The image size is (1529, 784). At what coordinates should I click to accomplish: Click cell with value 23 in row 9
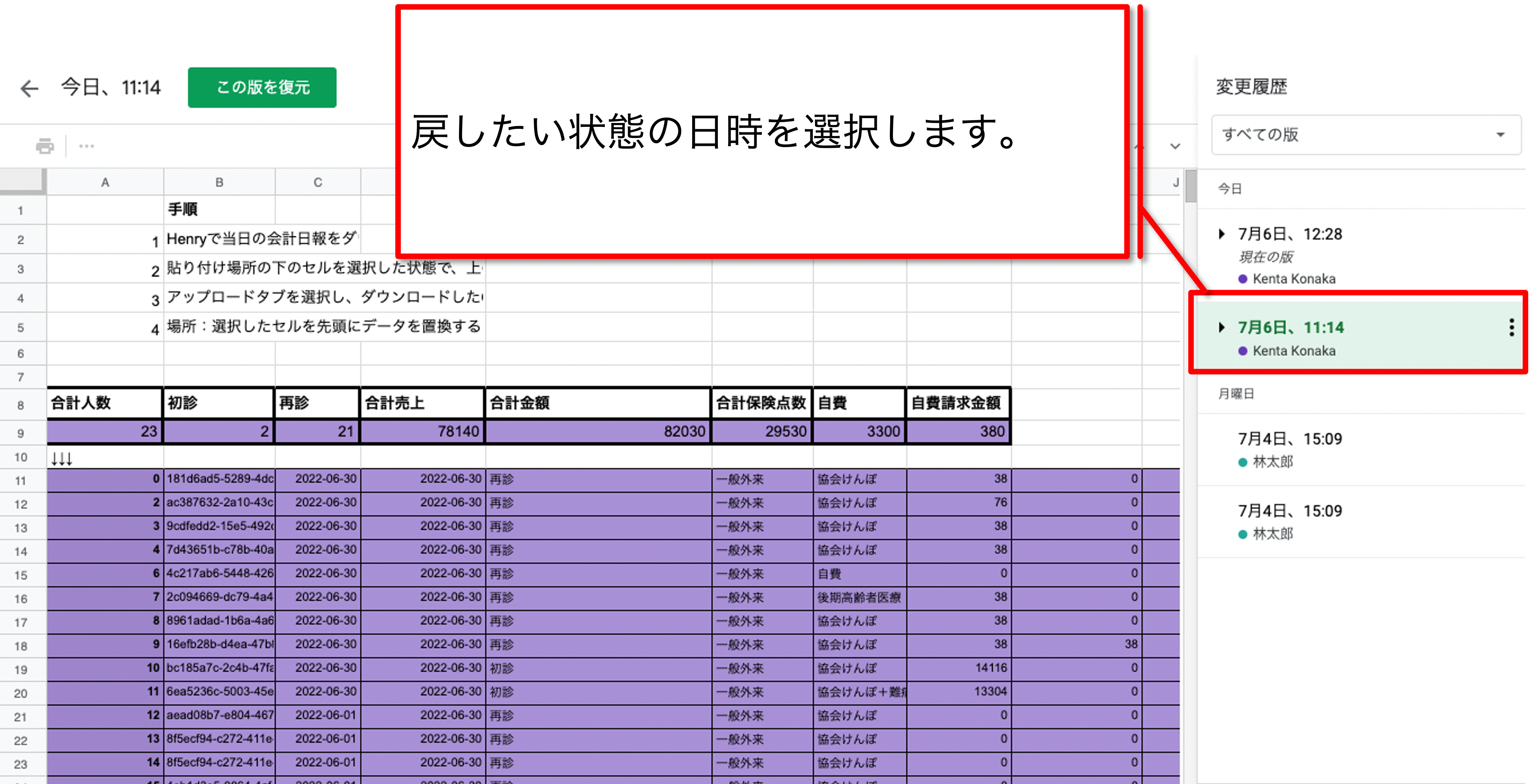click(104, 432)
